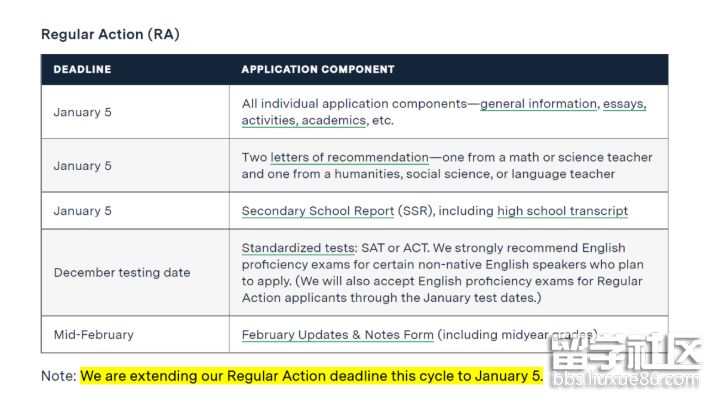
Task: Follow the academics link
Action: click(x=335, y=120)
